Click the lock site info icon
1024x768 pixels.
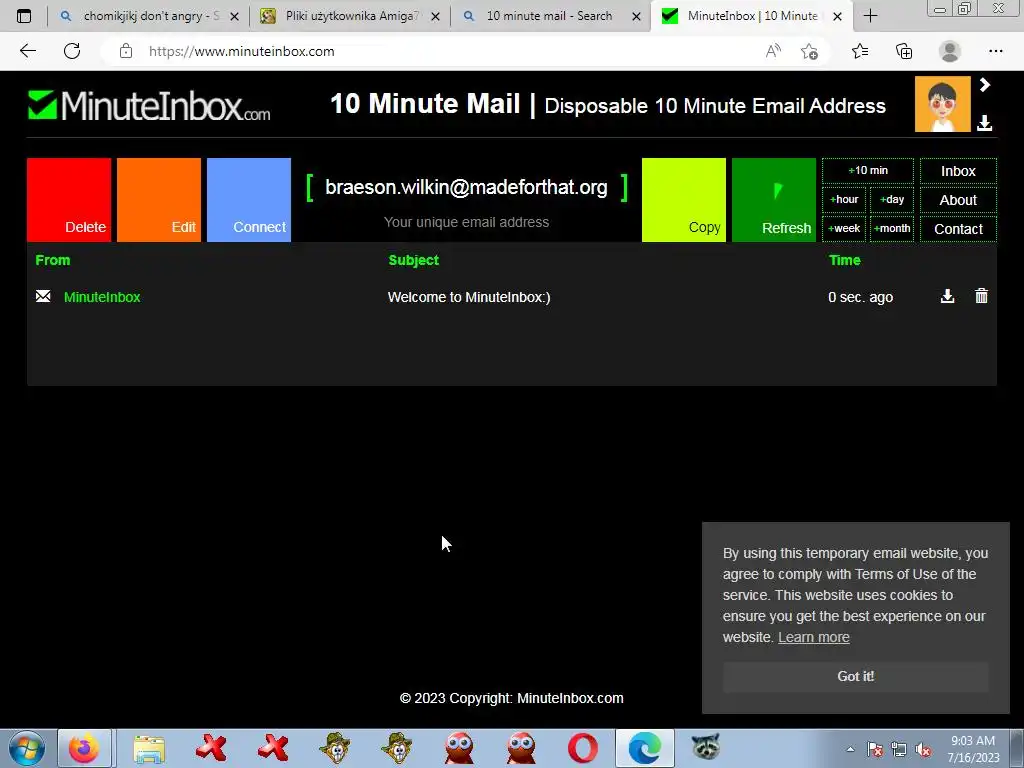[x=126, y=51]
